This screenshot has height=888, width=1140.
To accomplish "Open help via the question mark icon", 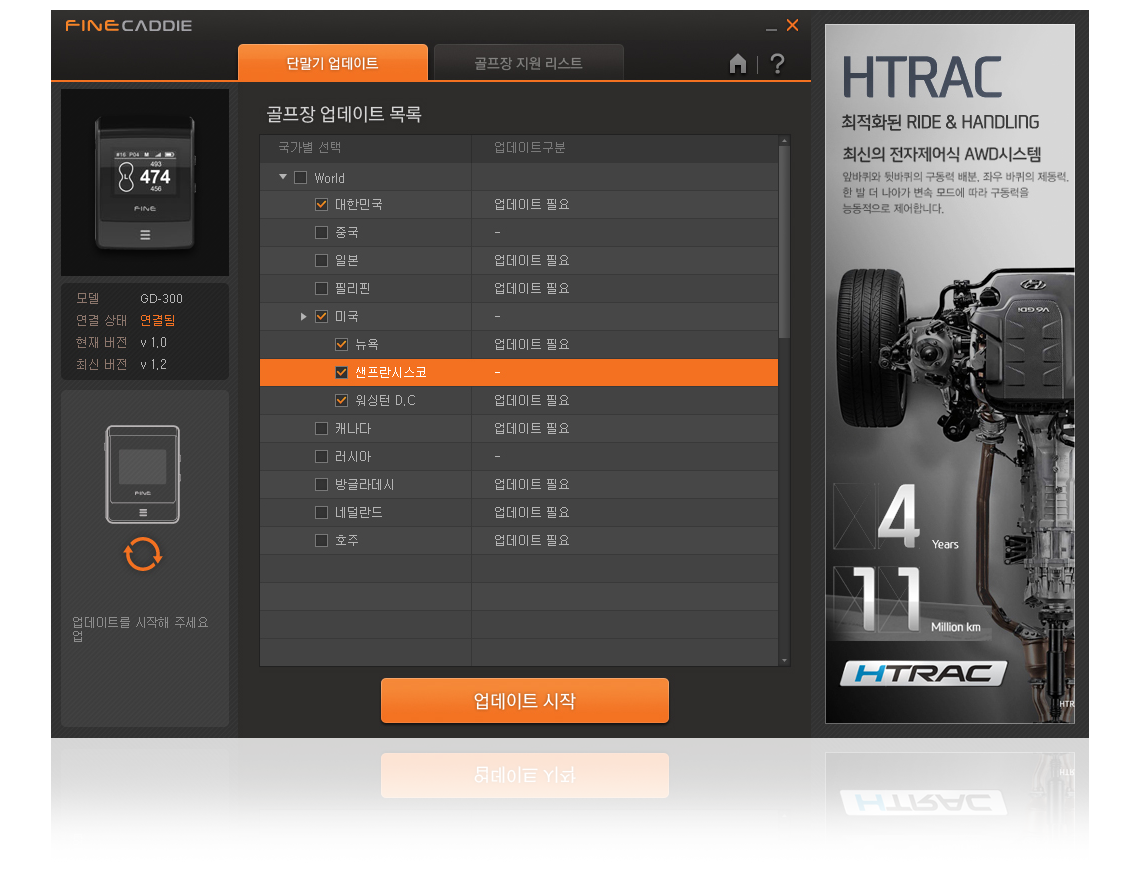I will coord(777,64).
